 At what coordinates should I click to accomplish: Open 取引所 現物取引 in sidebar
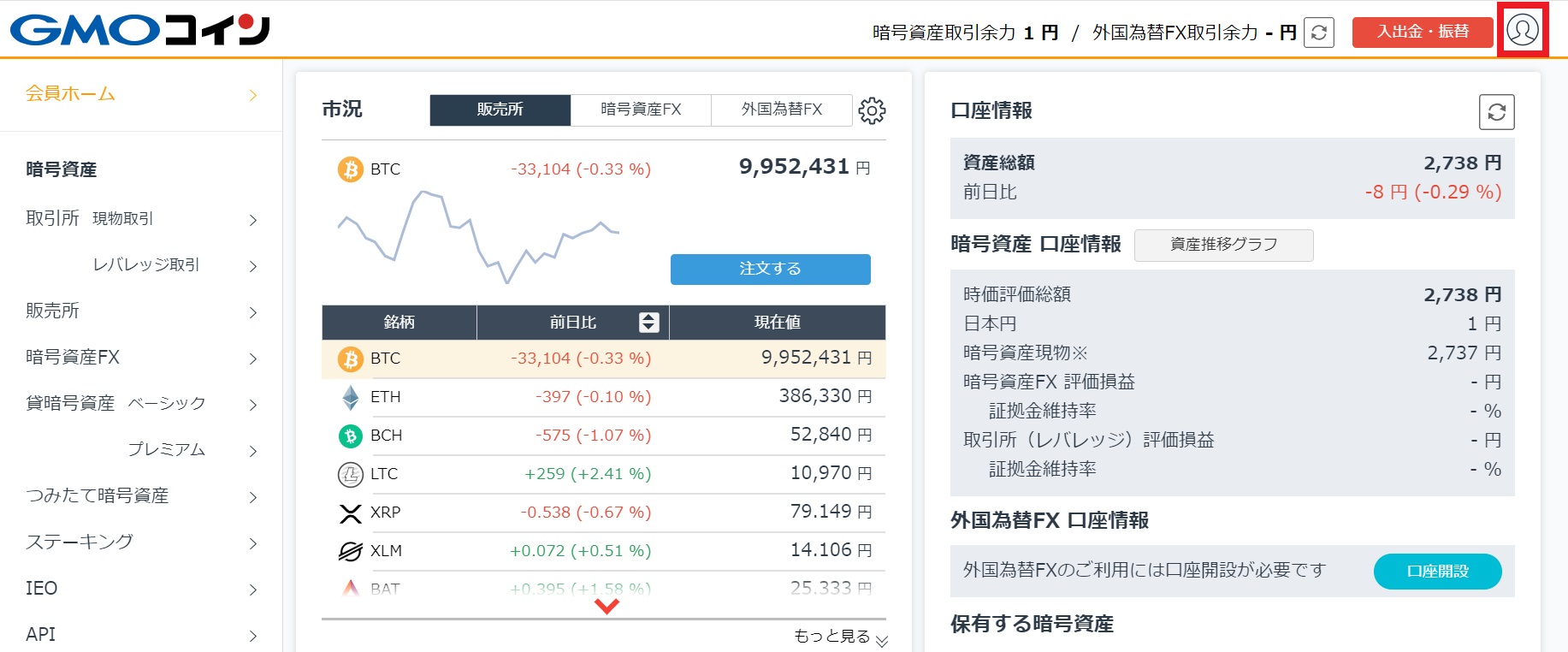click(x=141, y=219)
